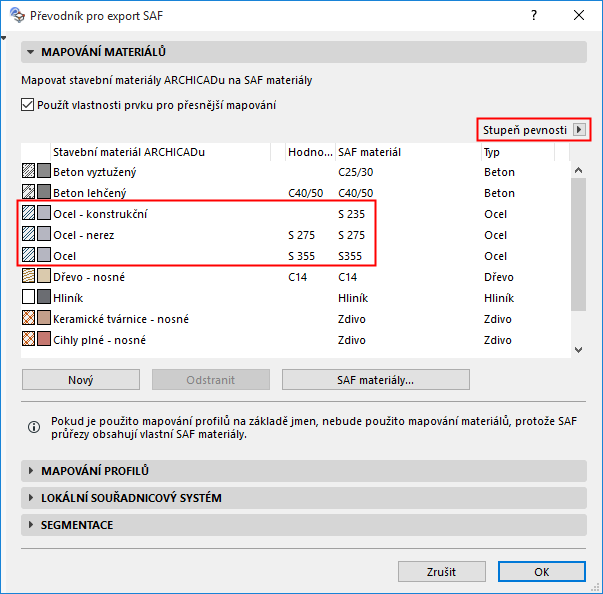Select the Dřevo - nosné row
Image resolution: width=603 pixels, height=594 pixels.
point(296,276)
